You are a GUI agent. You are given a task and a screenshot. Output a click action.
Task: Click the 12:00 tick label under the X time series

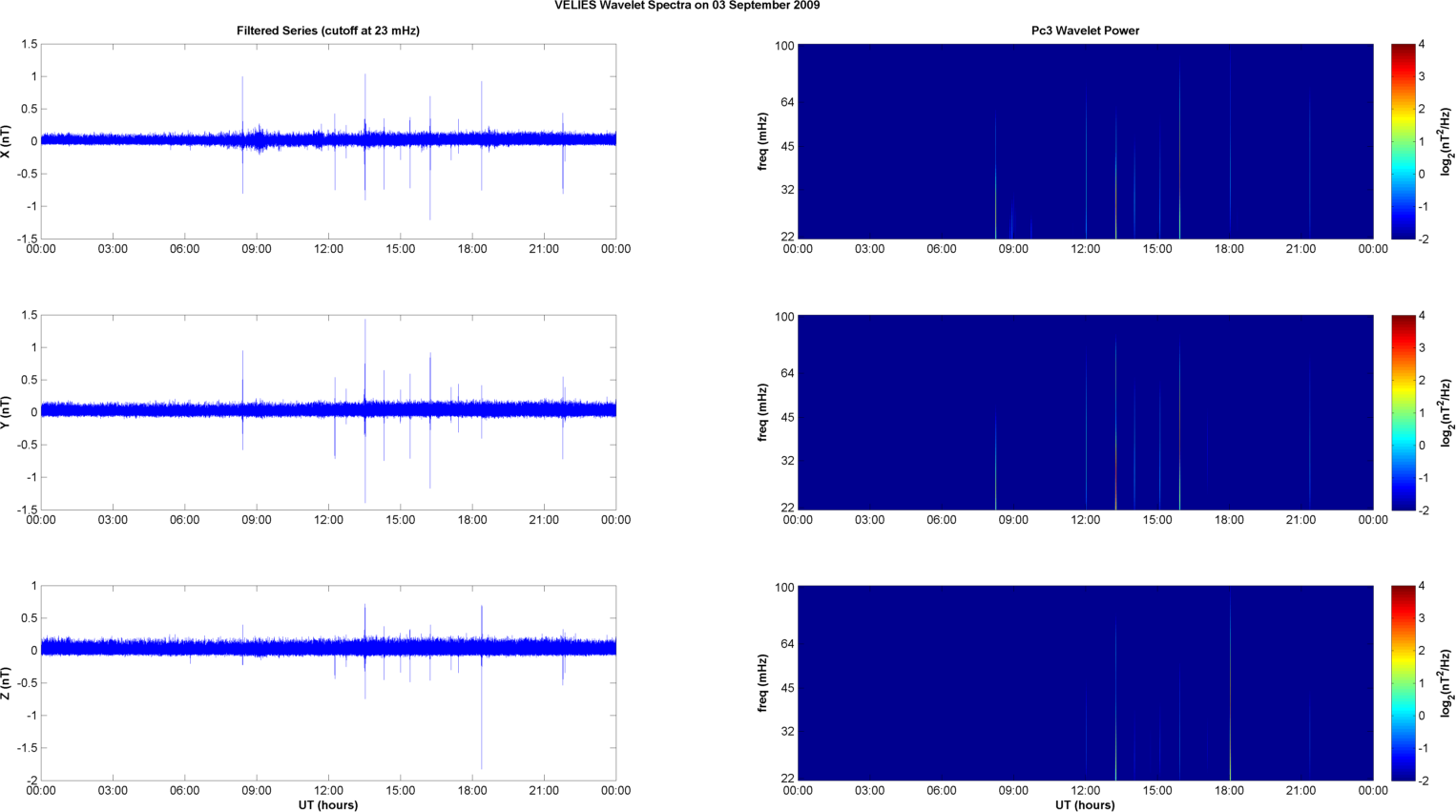(328, 249)
